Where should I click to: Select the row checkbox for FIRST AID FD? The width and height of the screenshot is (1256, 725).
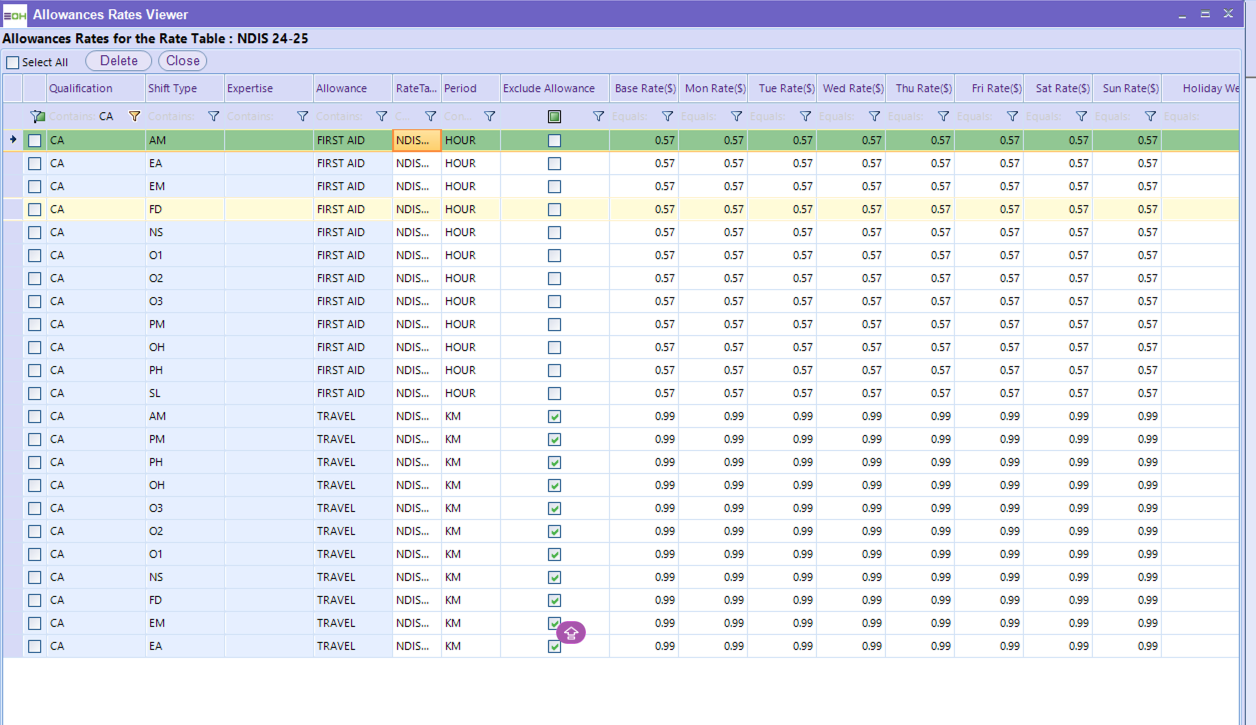pos(35,210)
